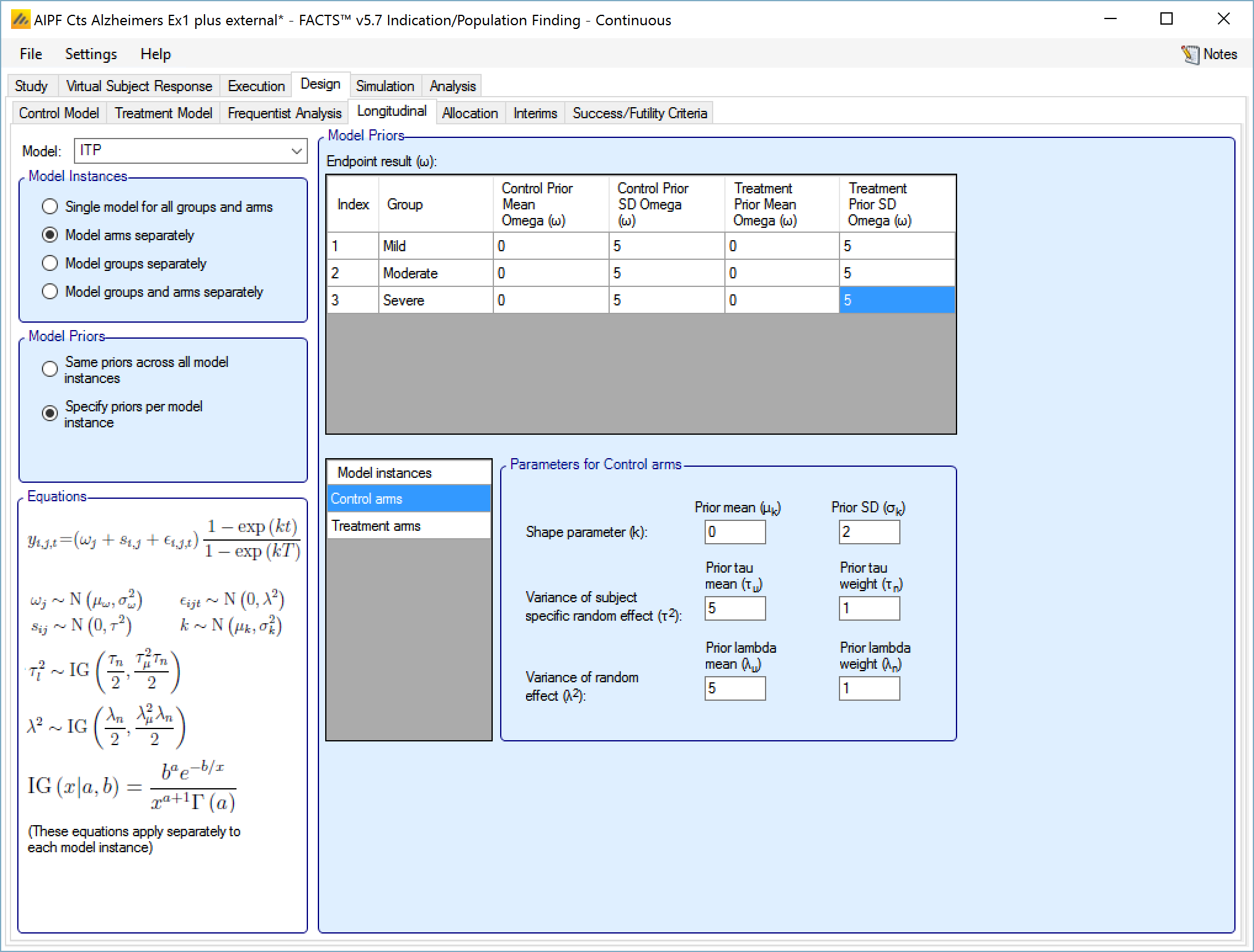Expand the Model dropdown showing ITP
The image size is (1254, 952).
tap(296, 151)
